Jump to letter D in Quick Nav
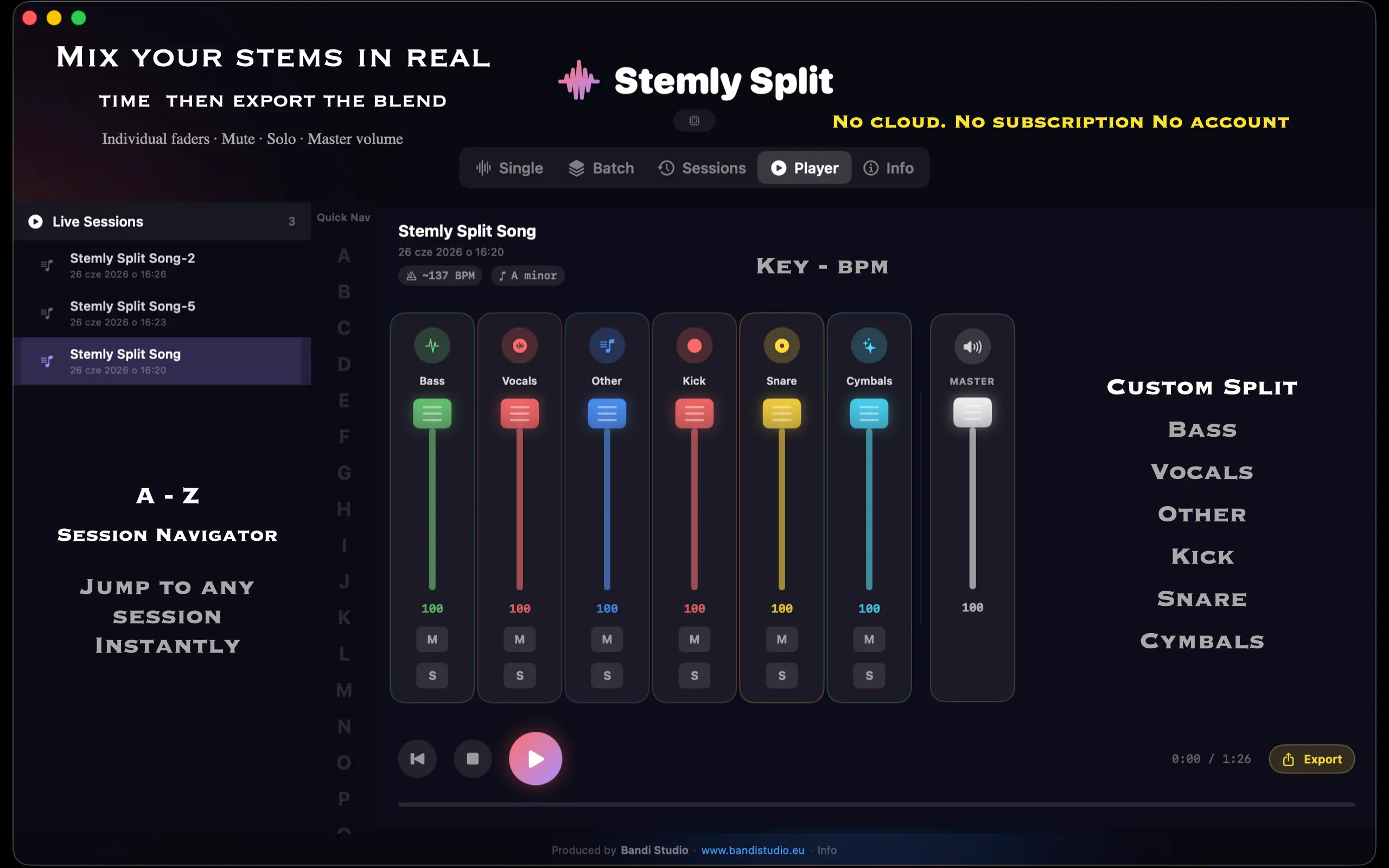The height and width of the screenshot is (868, 1389). pyautogui.click(x=344, y=365)
